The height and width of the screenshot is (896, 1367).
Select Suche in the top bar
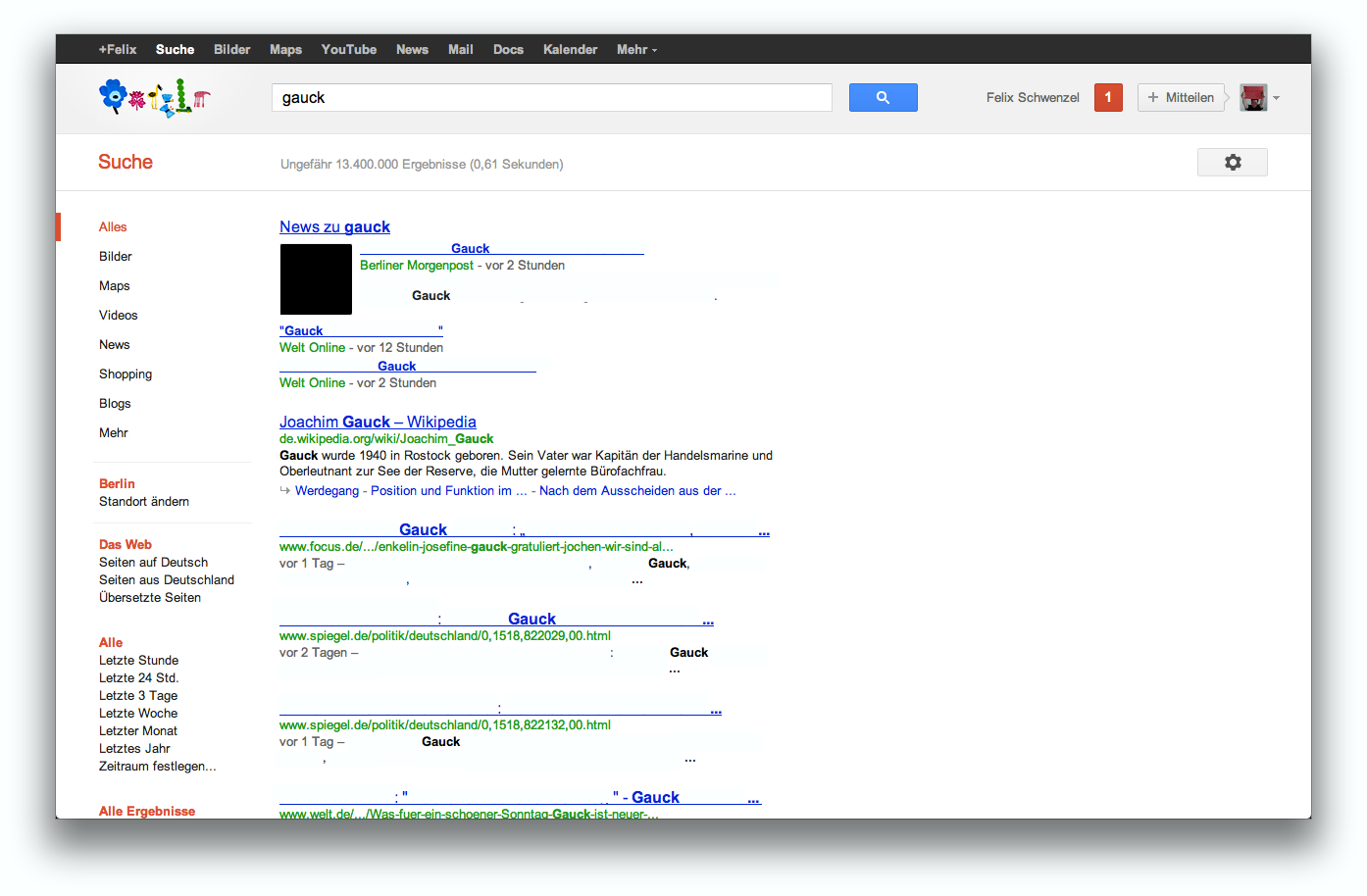(175, 49)
